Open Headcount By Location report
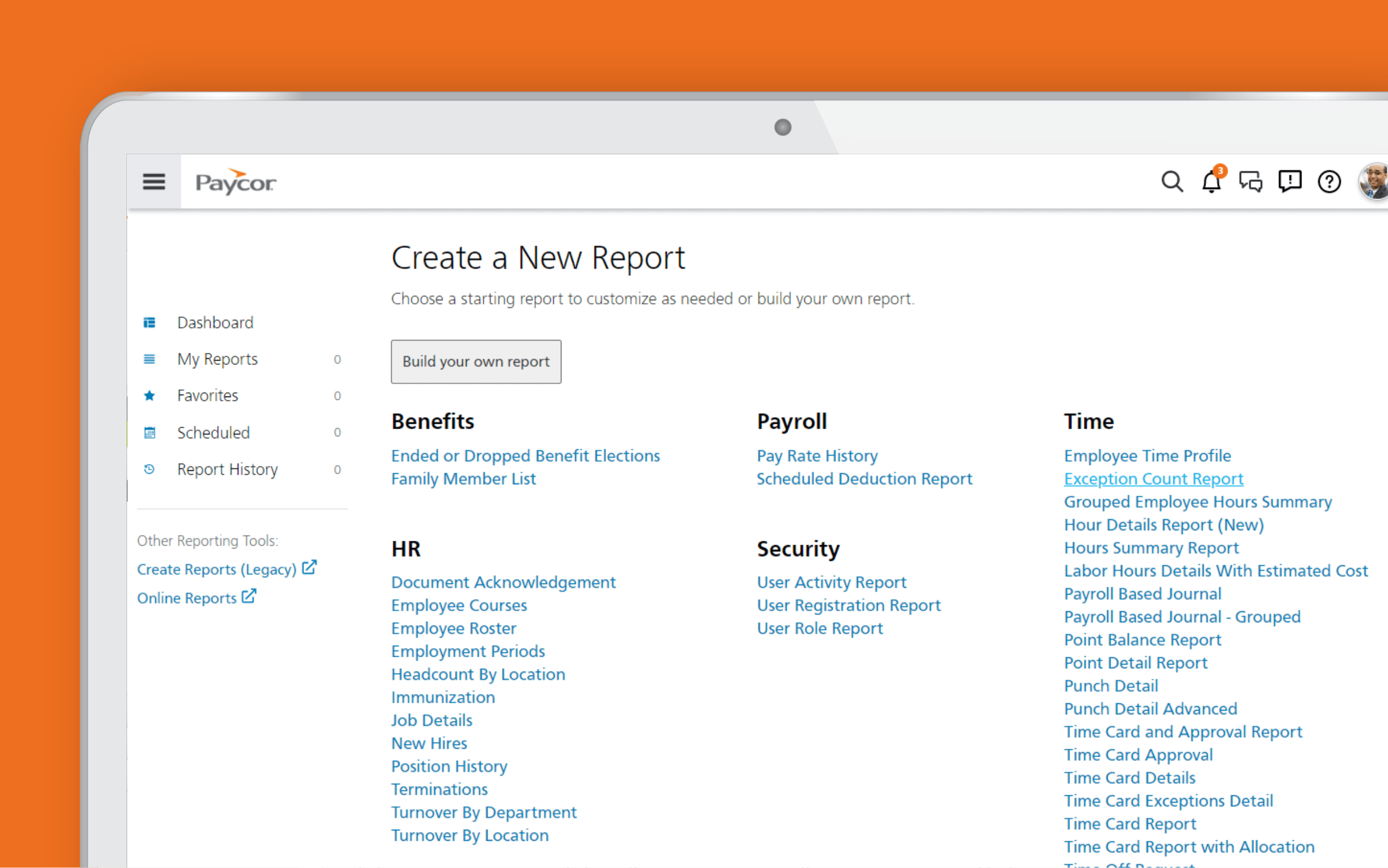 tap(478, 674)
